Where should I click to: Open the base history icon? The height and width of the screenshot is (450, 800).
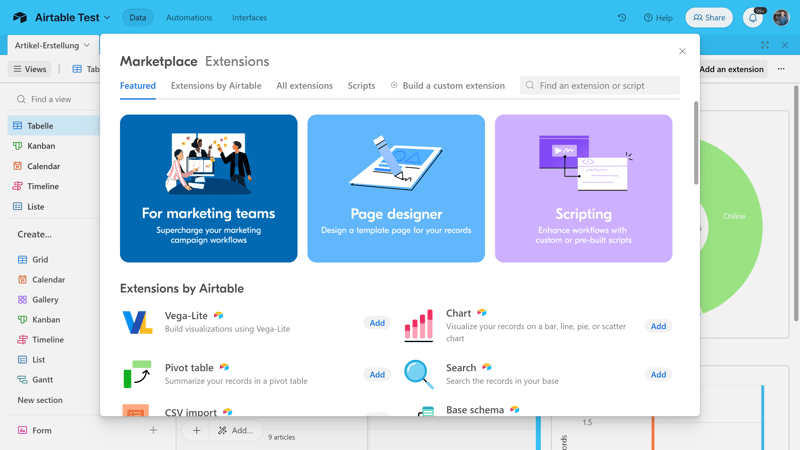(621, 17)
